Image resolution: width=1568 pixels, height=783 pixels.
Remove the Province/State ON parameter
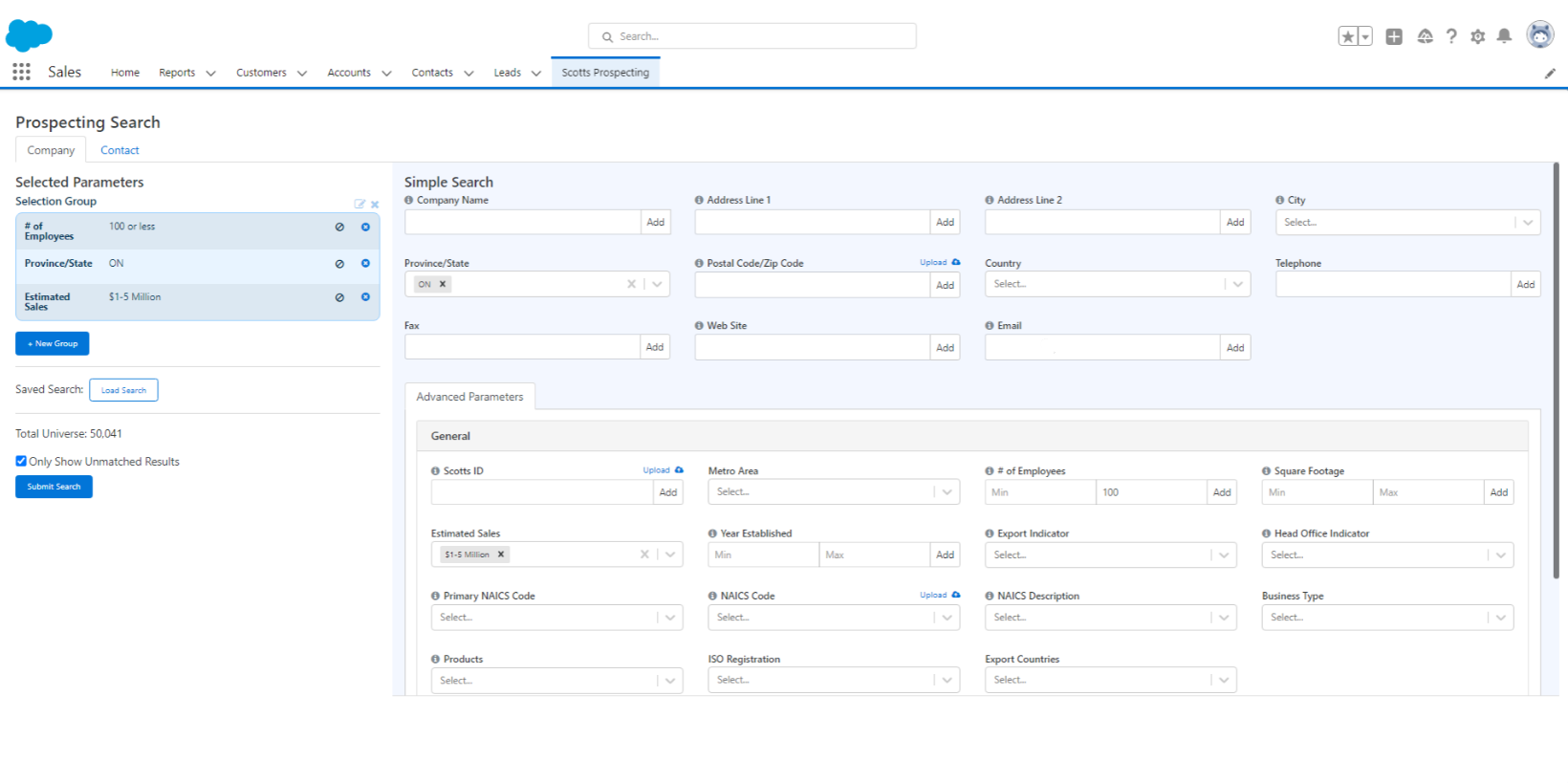365,264
